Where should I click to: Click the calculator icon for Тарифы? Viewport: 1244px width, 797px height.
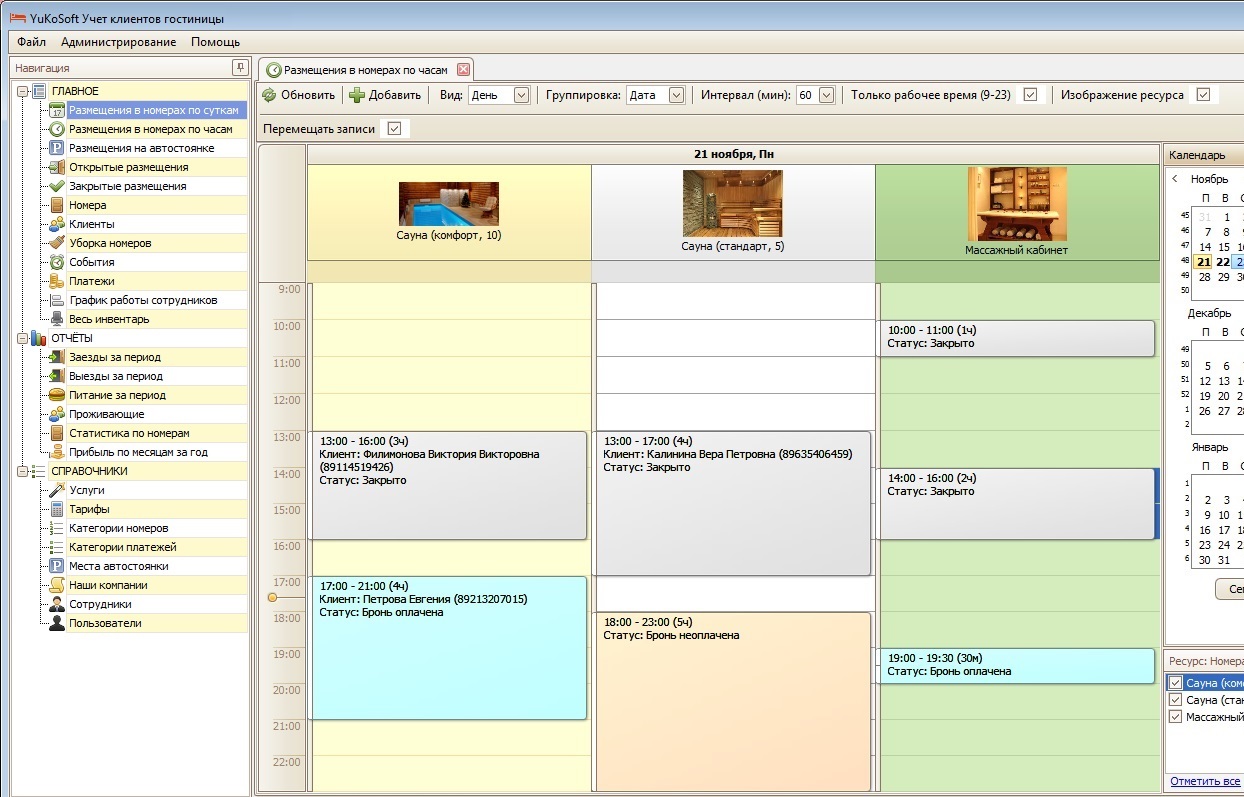57,509
